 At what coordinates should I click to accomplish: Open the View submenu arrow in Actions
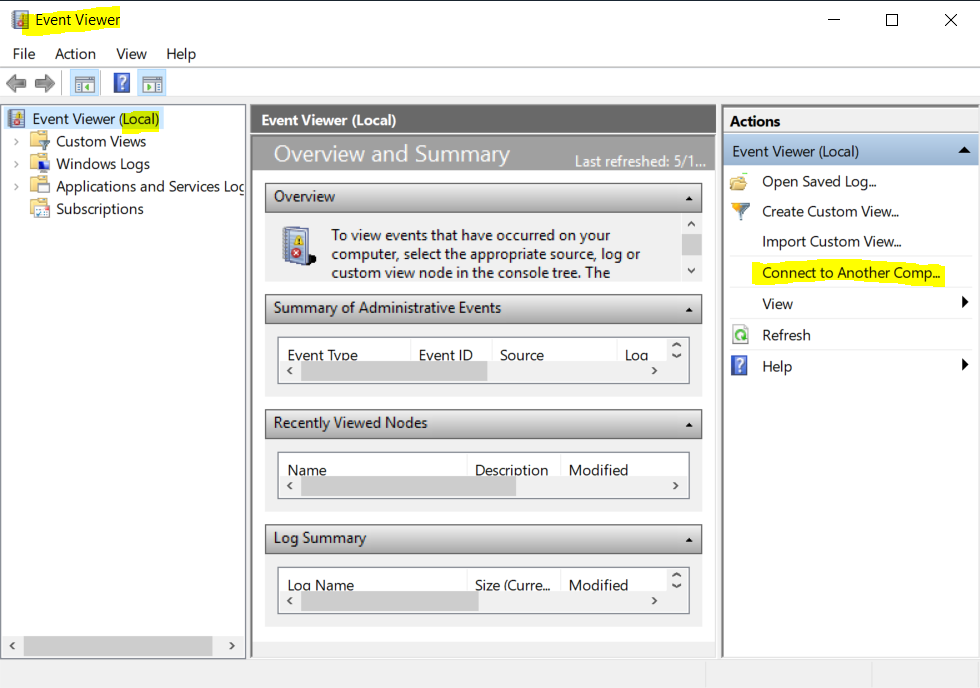[x=965, y=302]
